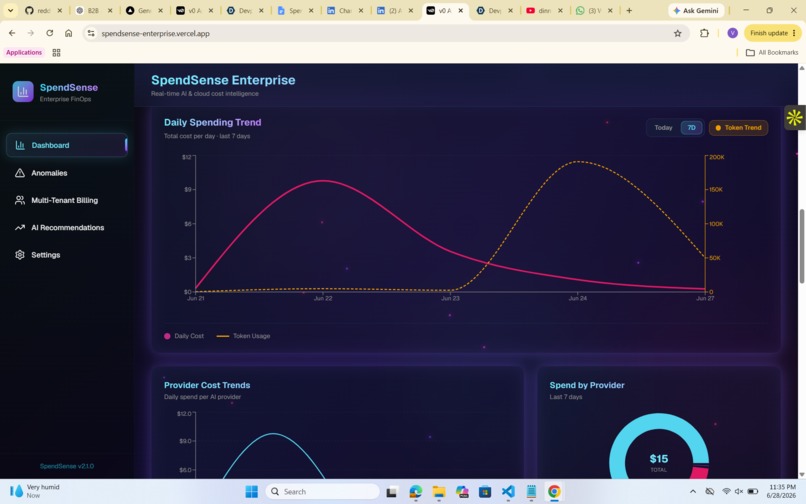Open the bookmarks grid apps icon
The height and width of the screenshot is (504, 806).
tap(57, 52)
